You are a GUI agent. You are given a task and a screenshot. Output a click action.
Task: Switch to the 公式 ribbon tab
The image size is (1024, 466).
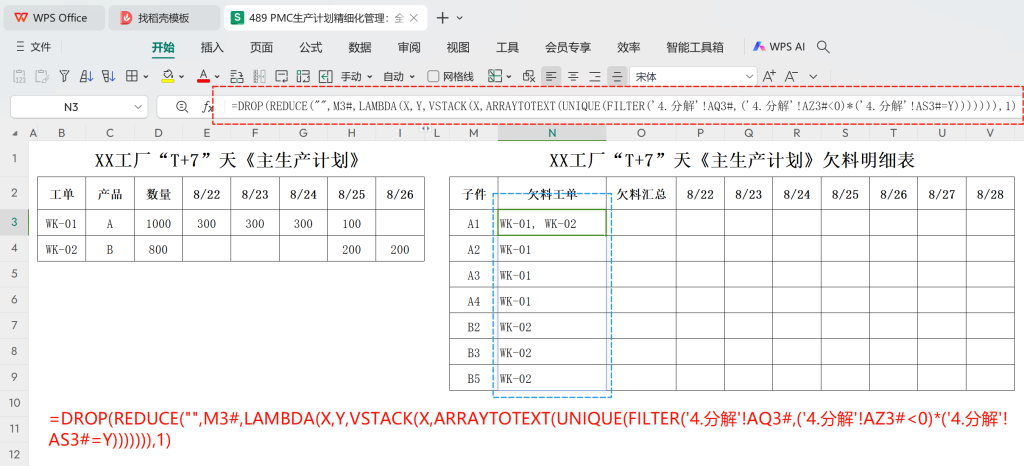pyautogui.click(x=311, y=47)
